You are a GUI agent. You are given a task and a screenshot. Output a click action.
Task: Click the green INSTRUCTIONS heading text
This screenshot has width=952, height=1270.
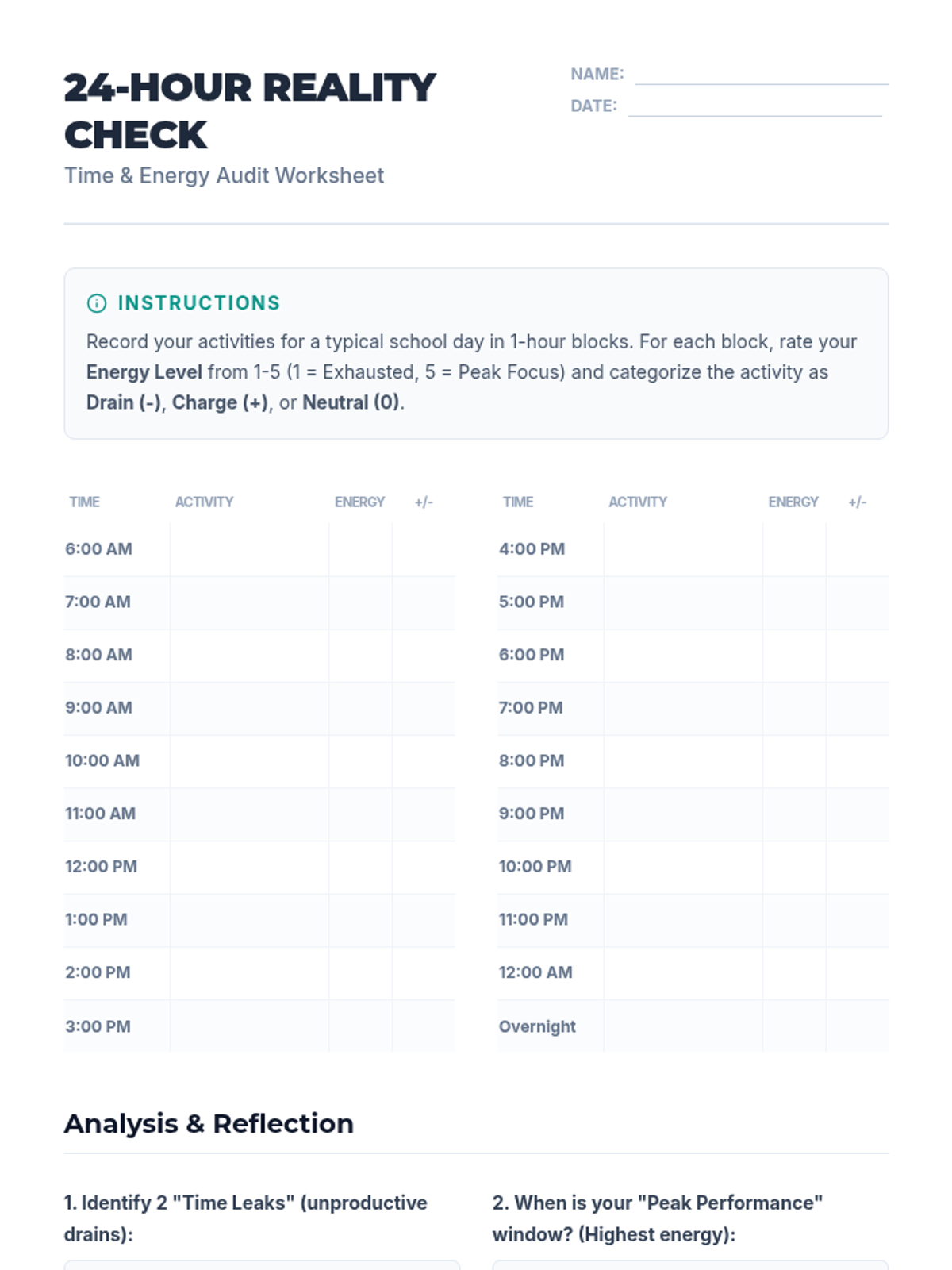[199, 303]
